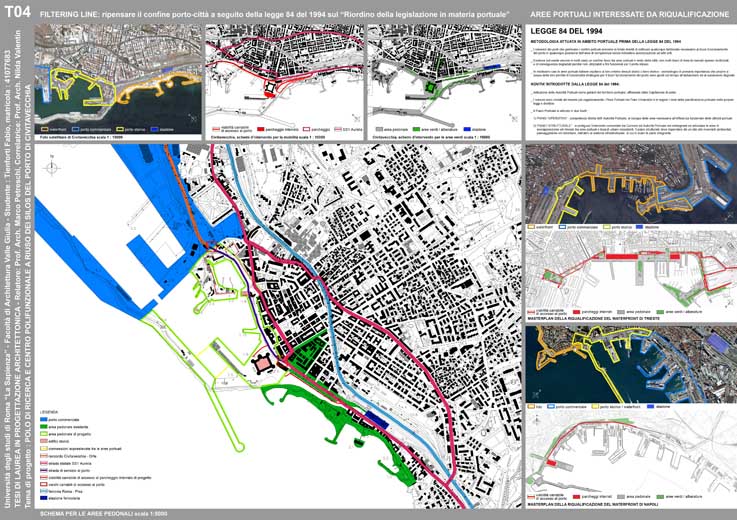Click the 'LEGENDA' label on main map
The width and height of the screenshot is (737, 520).
point(49,412)
